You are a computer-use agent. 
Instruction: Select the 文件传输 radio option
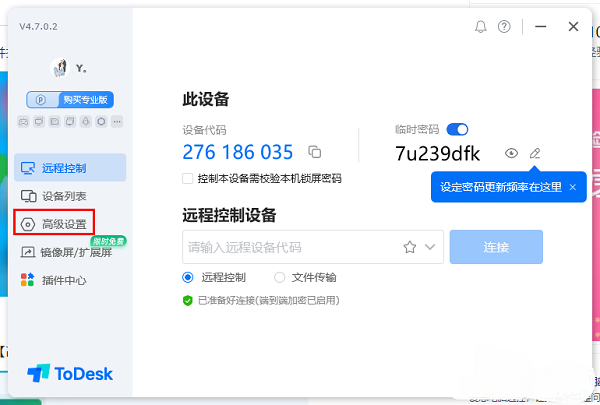click(280, 277)
